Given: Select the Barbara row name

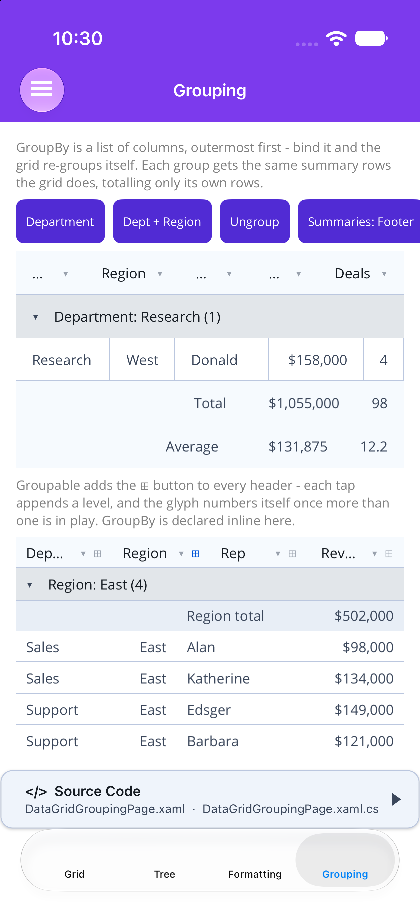Looking at the screenshot, I should pyautogui.click(x=212, y=742).
